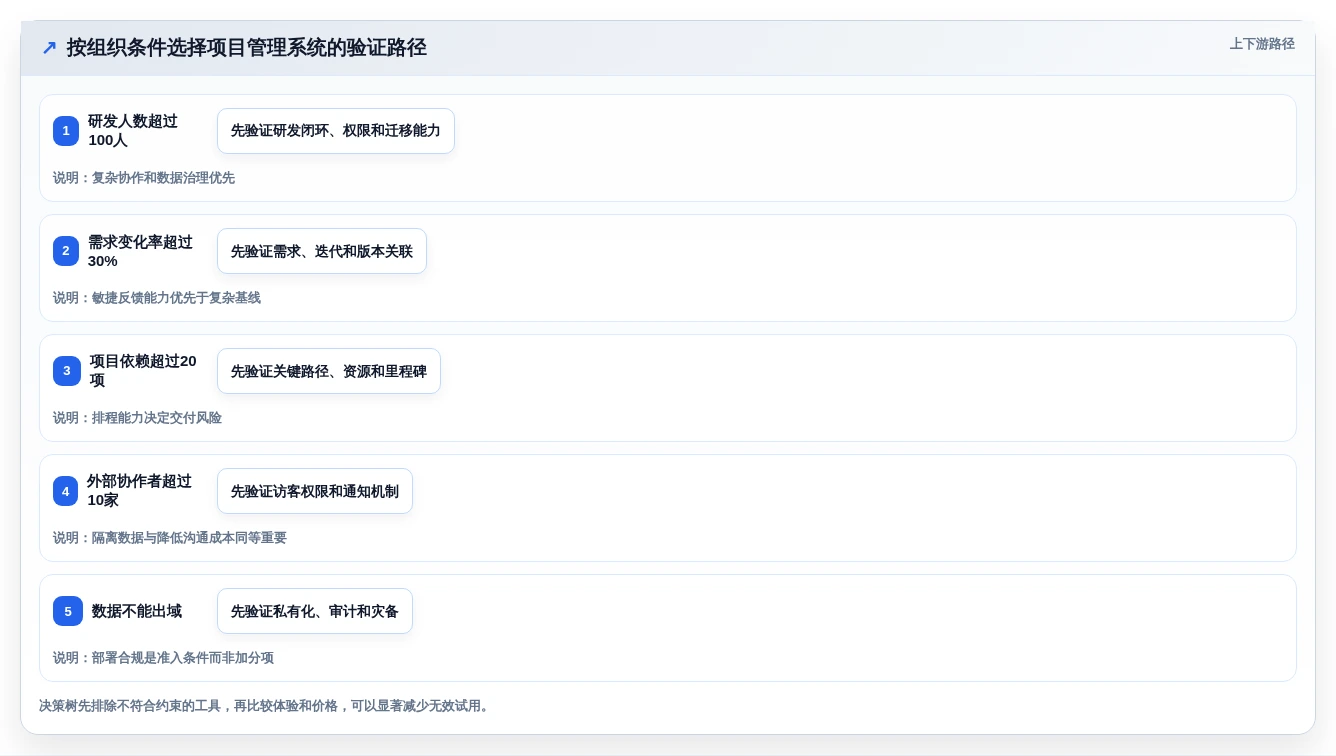Viewport: 1336px width, 756px height.
Task: Click note 说明：敏捷反馈能力优先于复杂基线
Action: tap(157, 298)
